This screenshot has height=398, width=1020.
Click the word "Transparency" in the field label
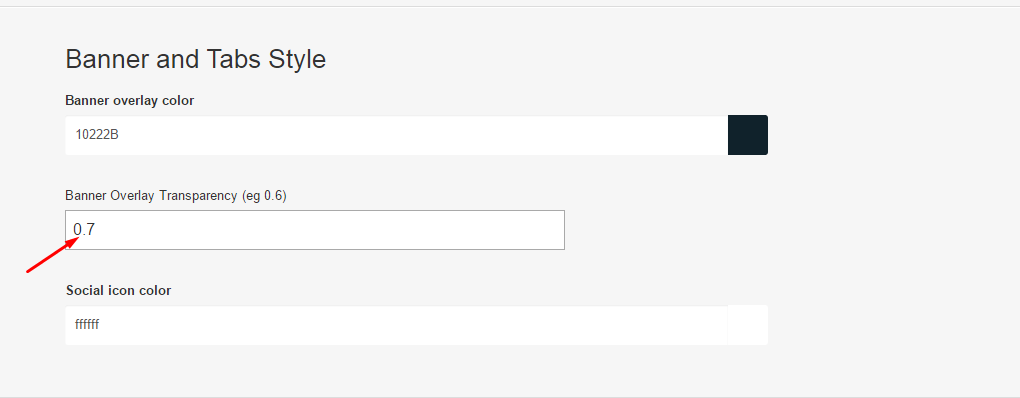pos(200,196)
